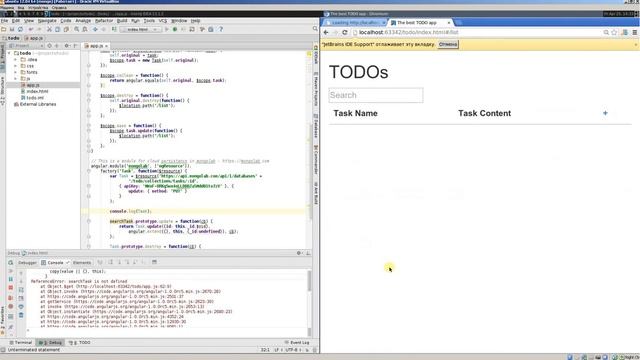640x360 pixels.
Task: Open the Event Log
Action: point(297,342)
